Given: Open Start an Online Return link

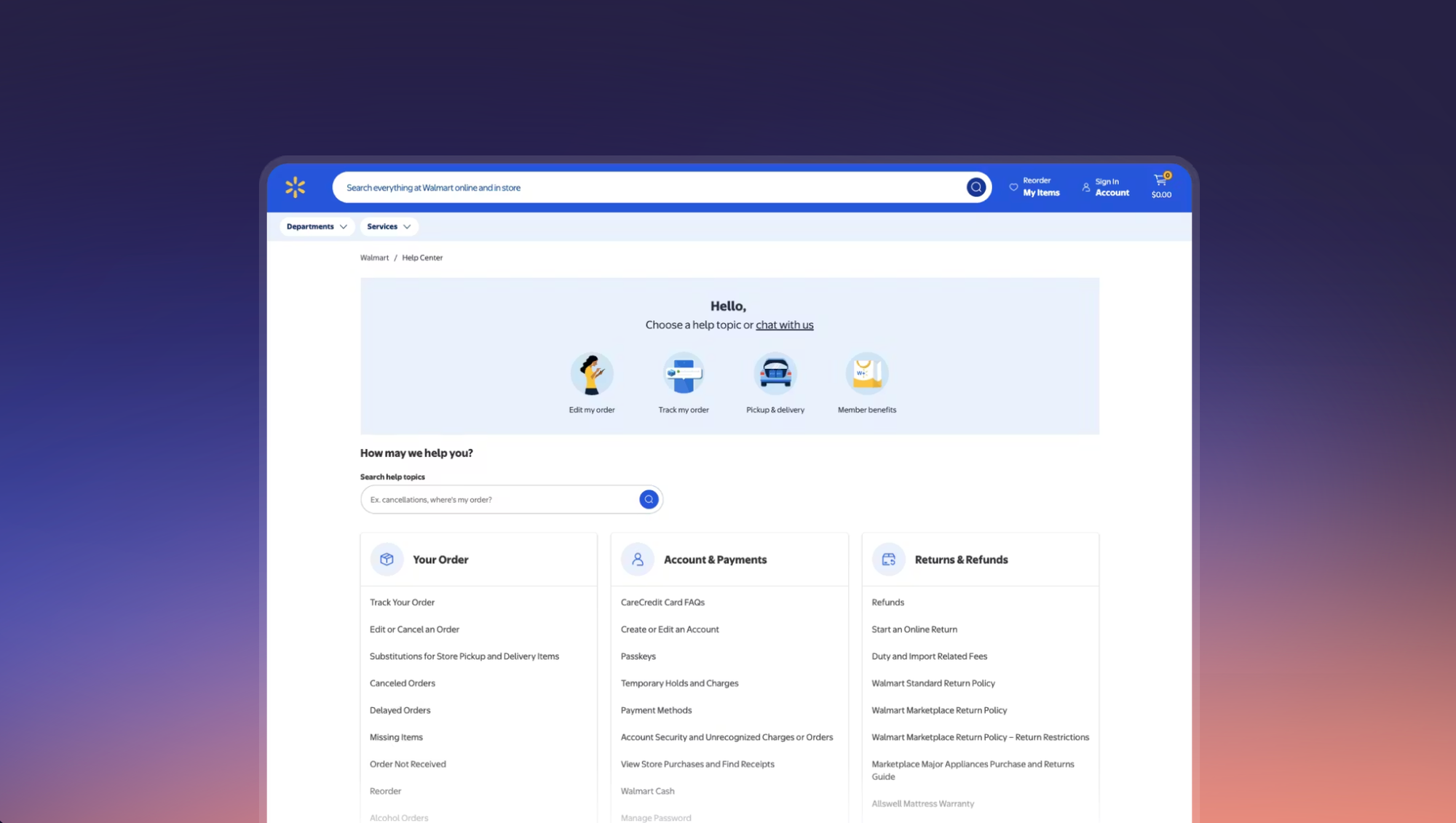Looking at the screenshot, I should 914,629.
